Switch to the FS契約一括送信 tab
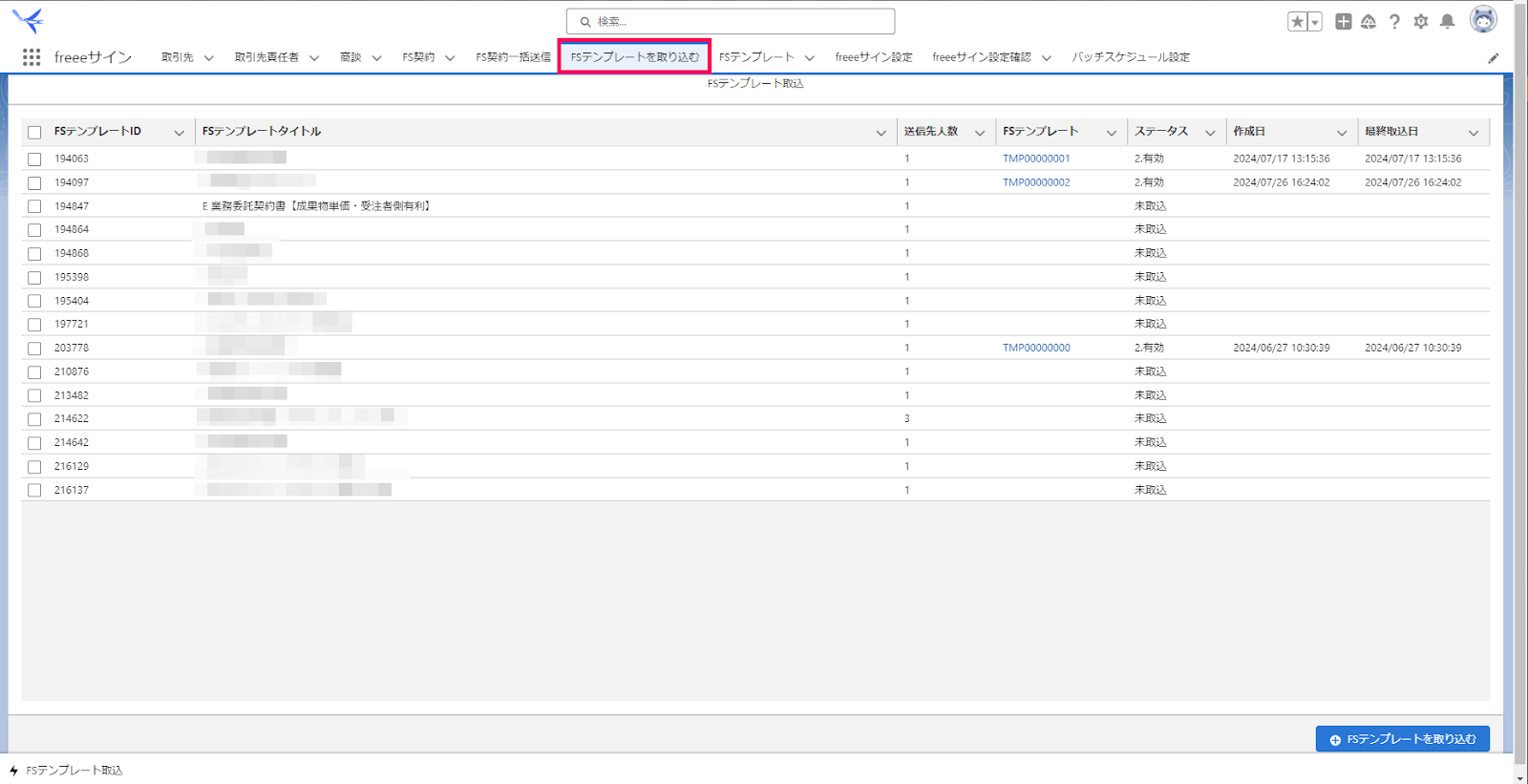Screen dimensions: 1528x784 tap(513, 57)
